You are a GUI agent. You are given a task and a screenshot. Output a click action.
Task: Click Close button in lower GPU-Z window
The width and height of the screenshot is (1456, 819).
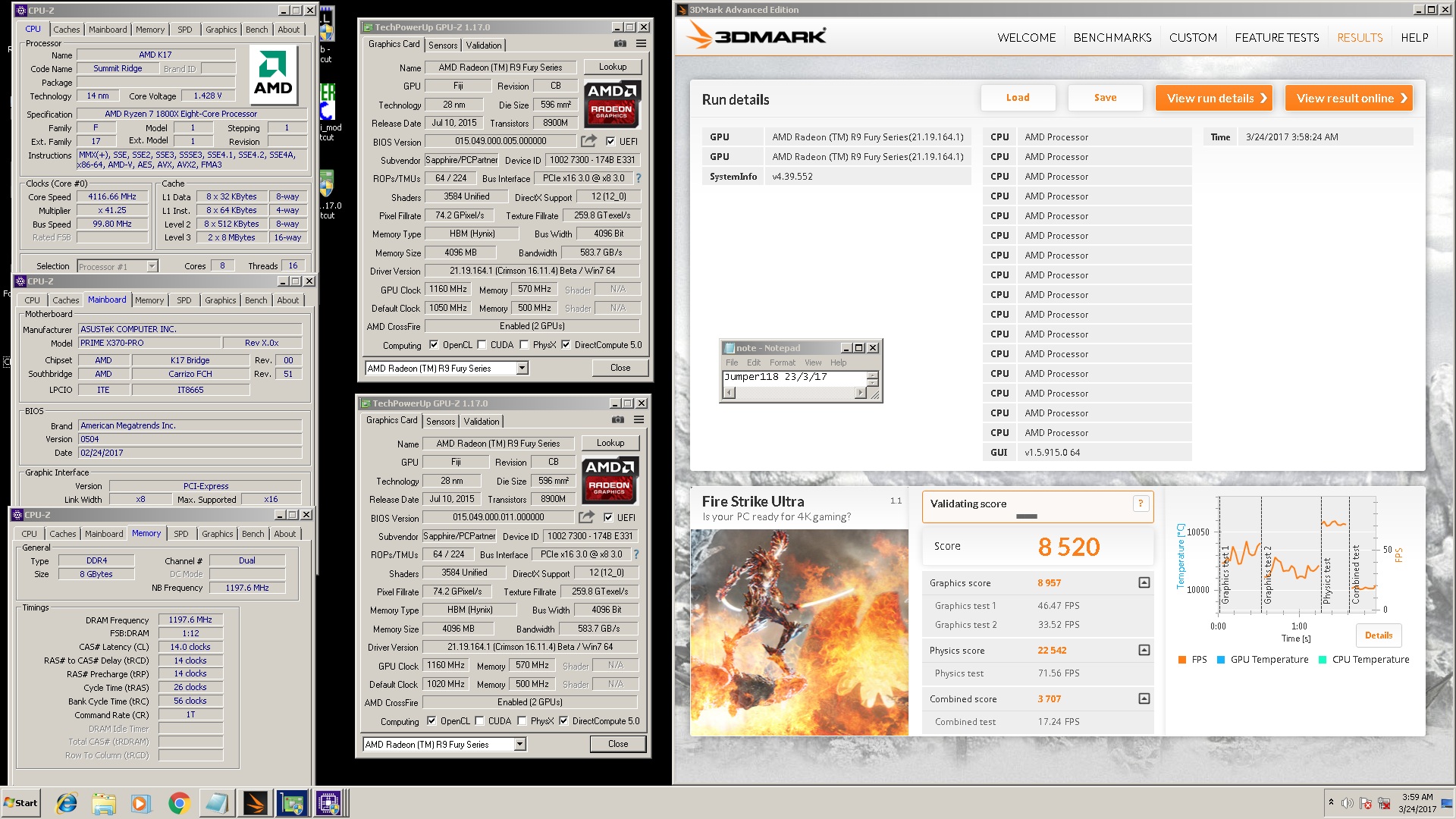coord(618,744)
